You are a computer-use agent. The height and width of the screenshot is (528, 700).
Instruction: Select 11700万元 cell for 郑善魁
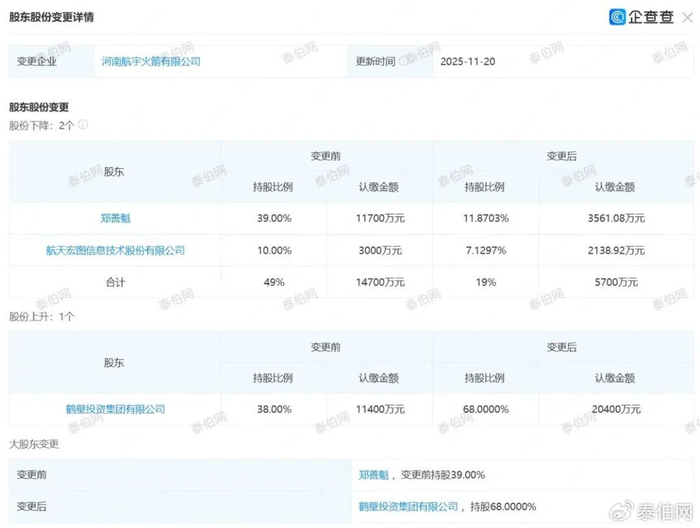[380, 218]
